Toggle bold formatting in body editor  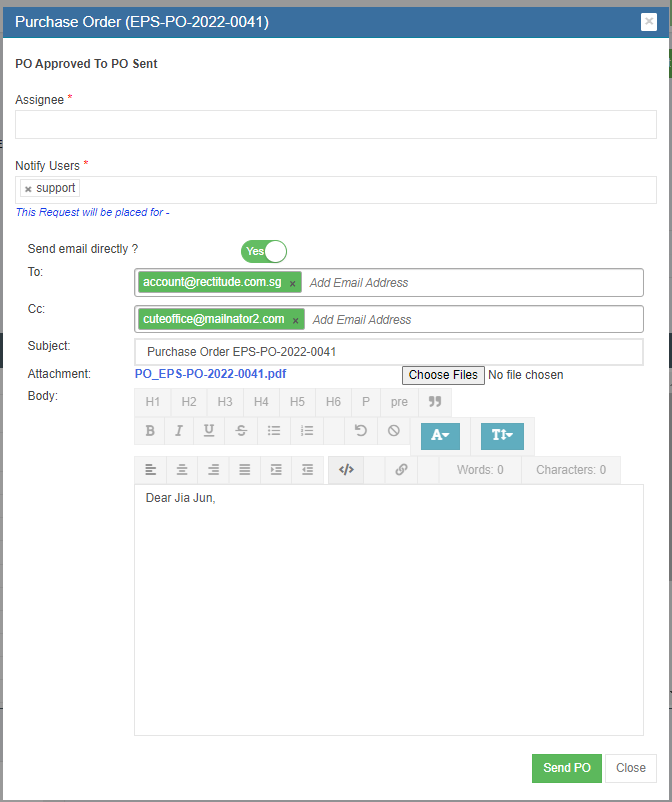point(150,431)
